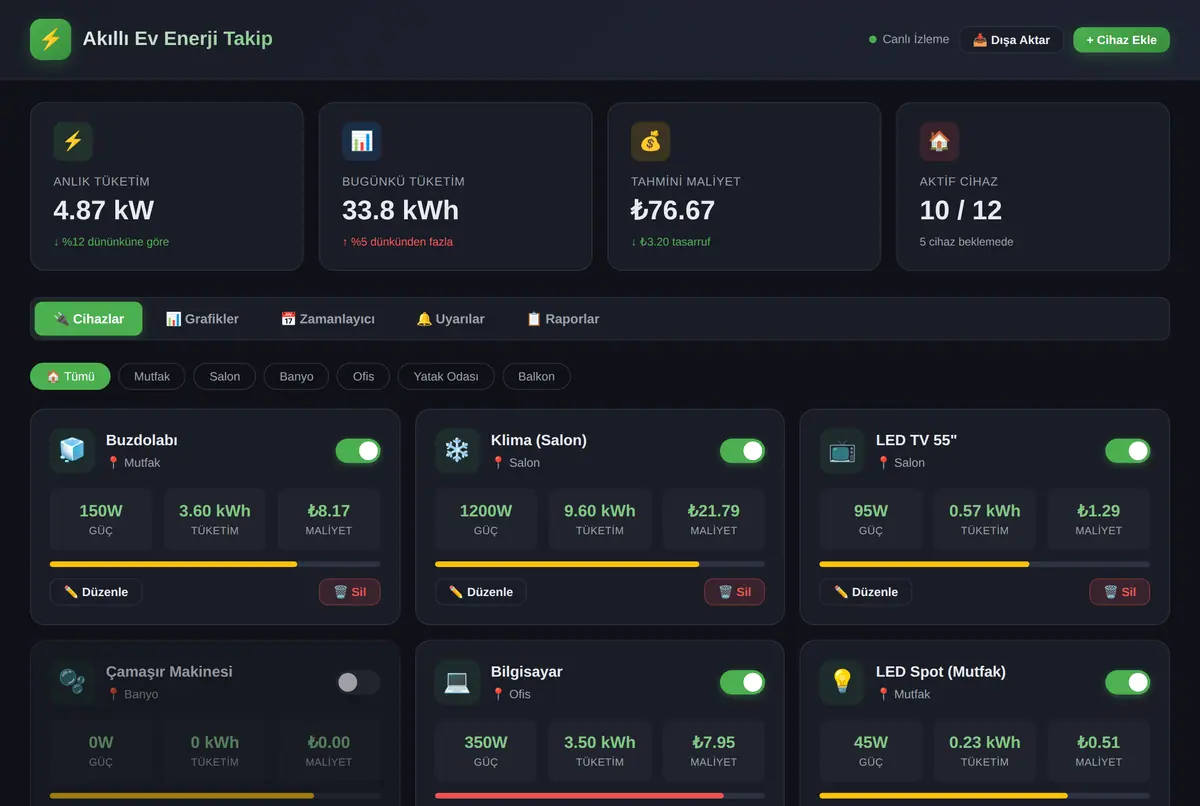The height and width of the screenshot is (806, 1200).
Task: Click the snowflake icon for Klima (Salon)
Action: (x=457, y=451)
